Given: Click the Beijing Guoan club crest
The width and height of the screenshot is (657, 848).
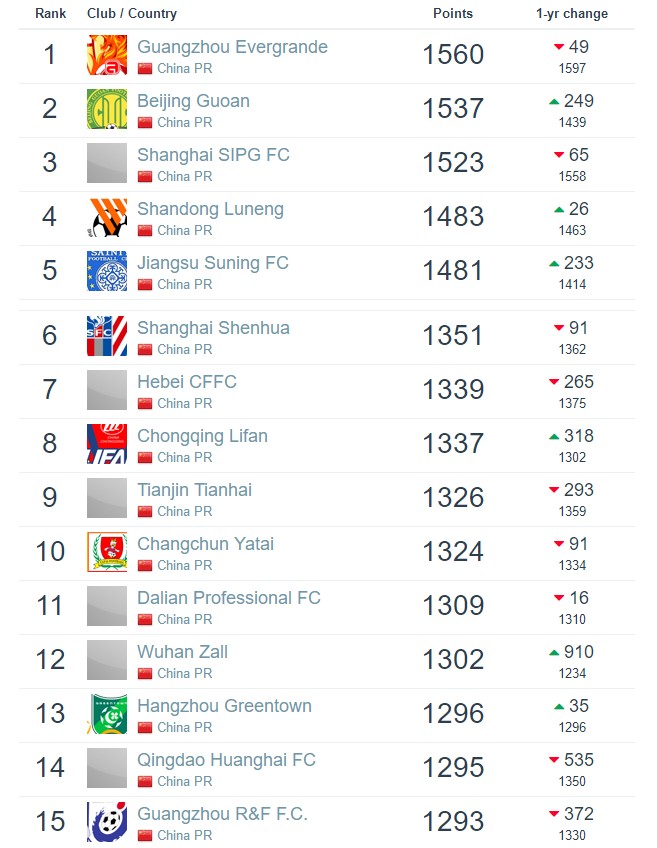Looking at the screenshot, I should pos(107,109).
